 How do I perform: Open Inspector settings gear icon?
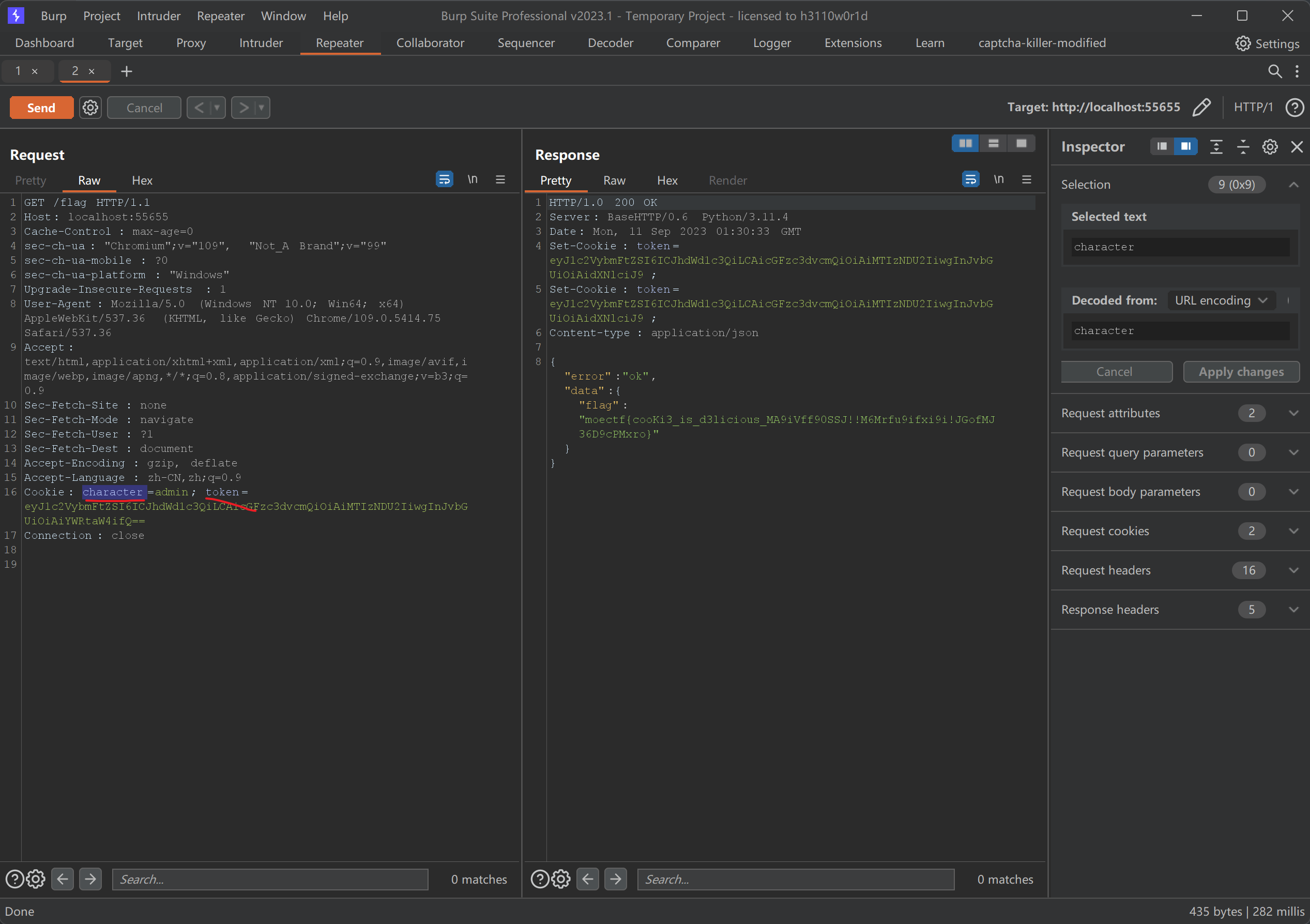pyautogui.click(x=1270, y=147)
